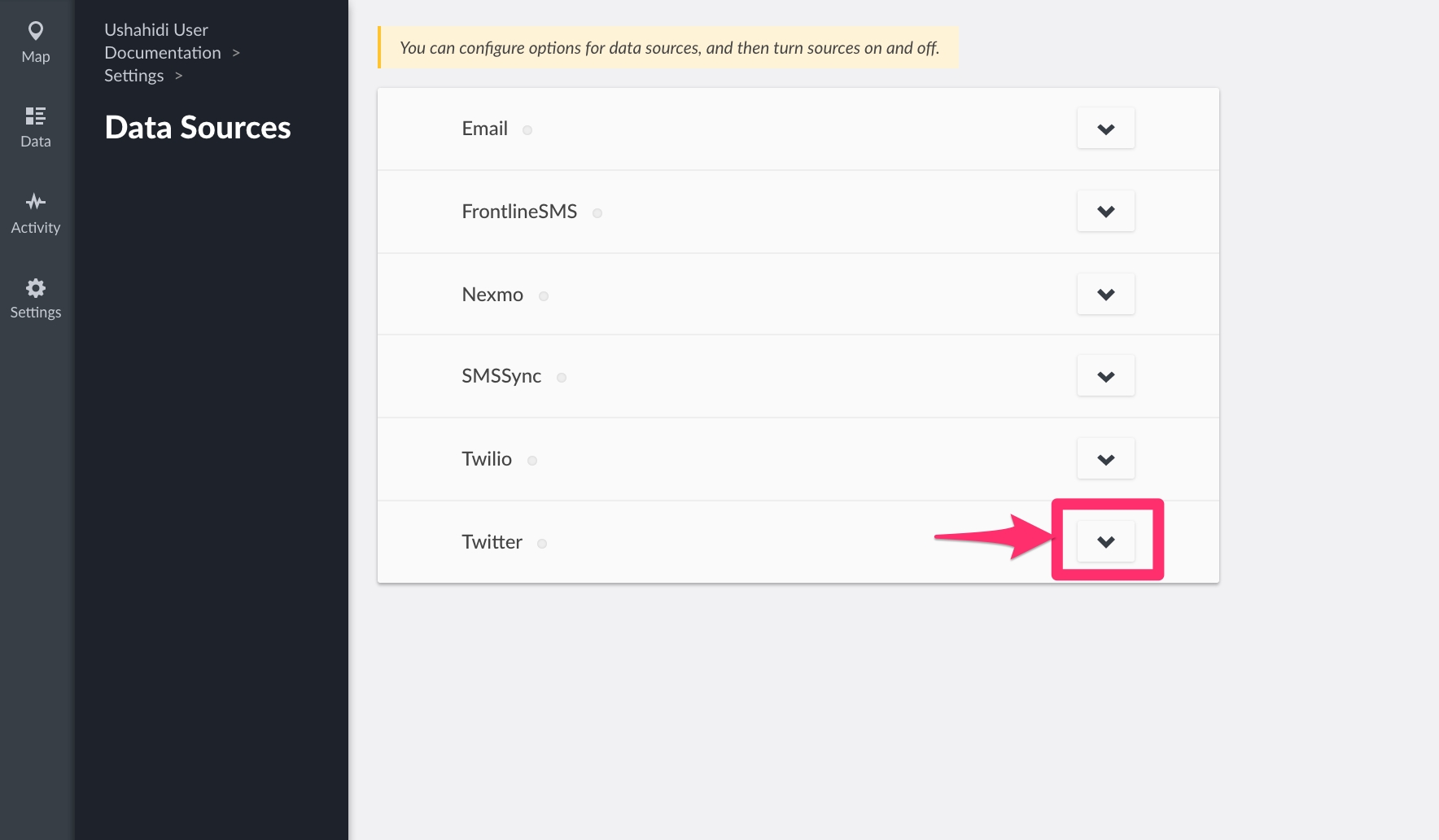Click the Nexmo status indicator dot
The image size is (1439, 840).
point(544,296)
